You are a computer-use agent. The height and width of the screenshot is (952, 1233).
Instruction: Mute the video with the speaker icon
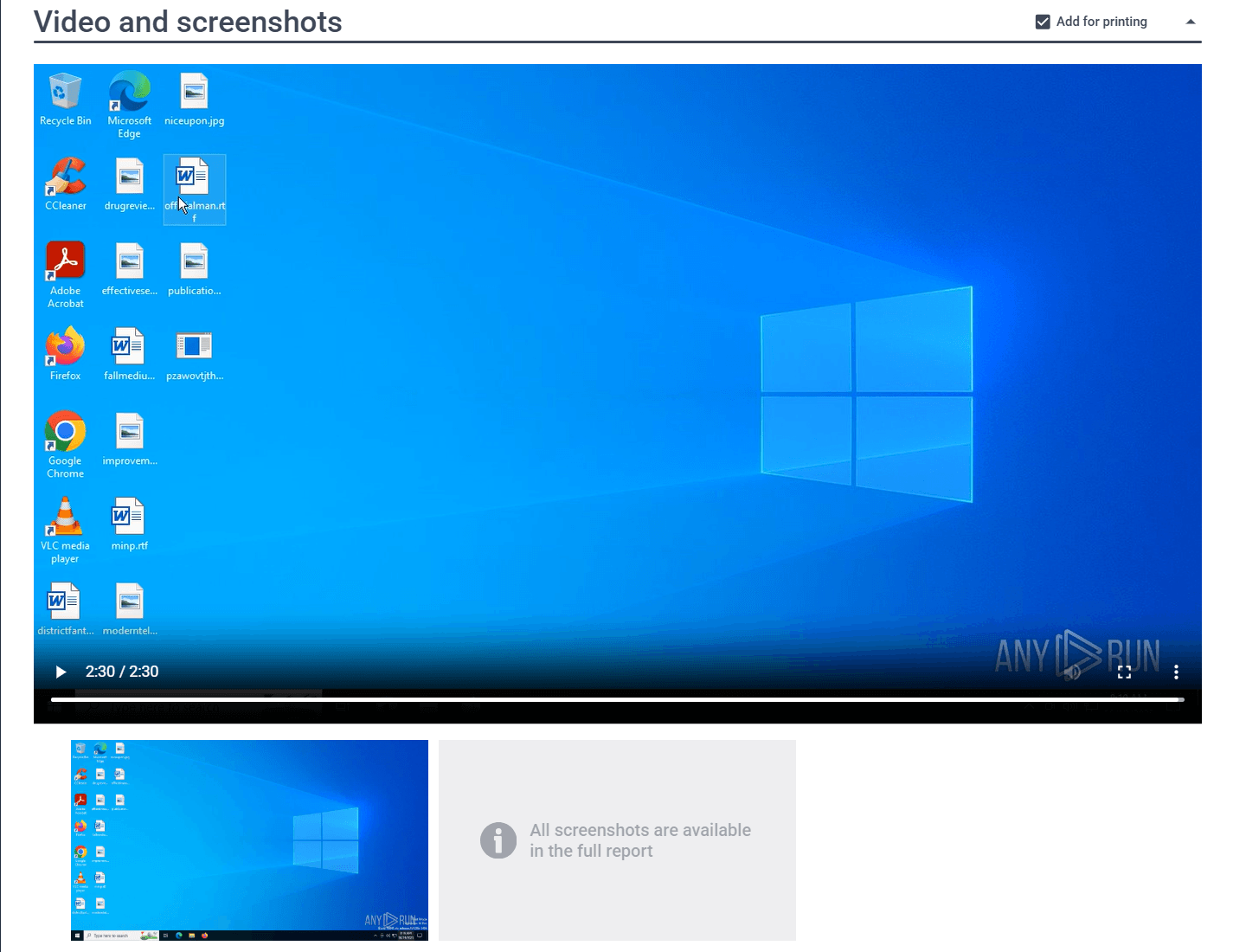[1073, 672]
